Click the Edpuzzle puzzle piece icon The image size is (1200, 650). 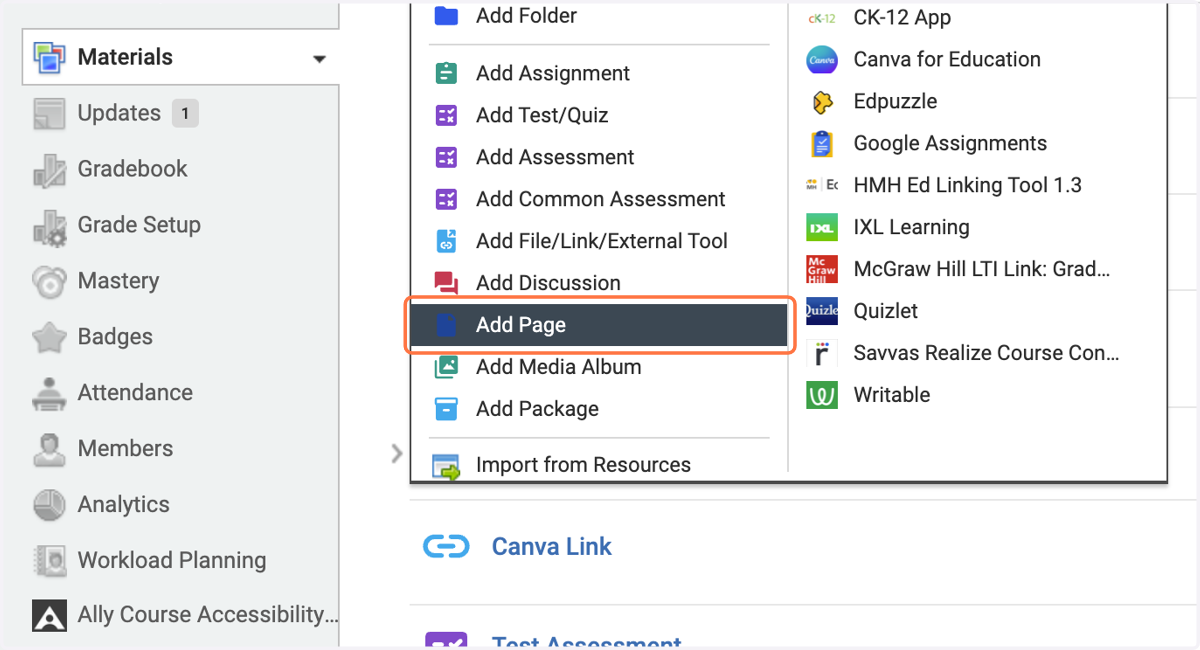coord(822,101)
